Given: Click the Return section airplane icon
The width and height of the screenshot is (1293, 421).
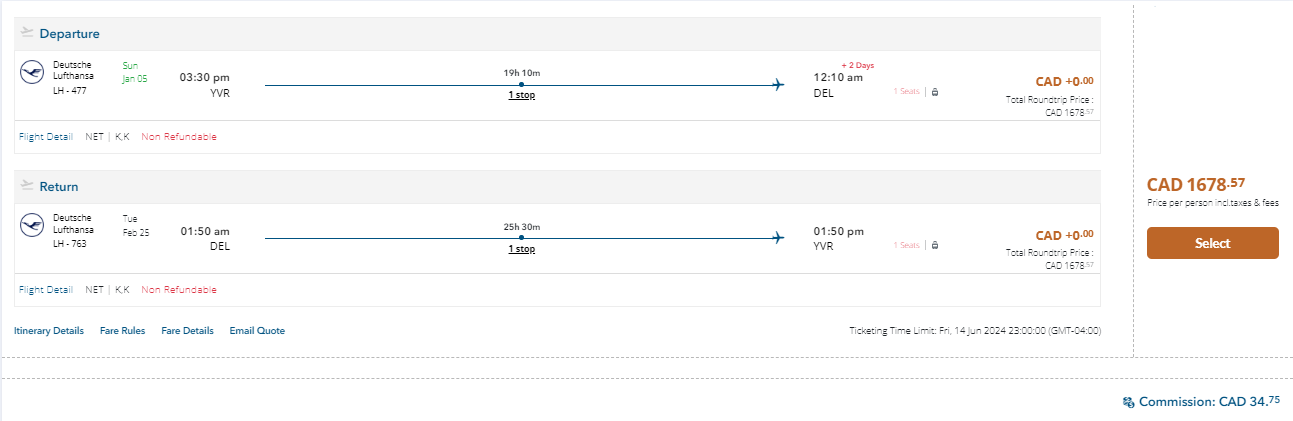Looking at the screenshot, I should pos(27,186).
